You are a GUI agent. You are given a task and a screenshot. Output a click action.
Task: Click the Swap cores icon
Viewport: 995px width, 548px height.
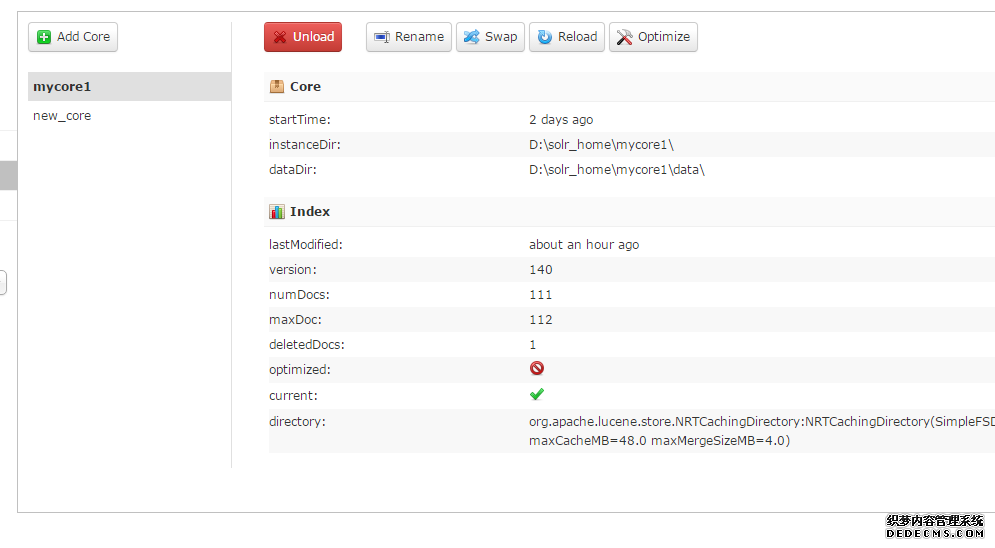point(471,37)
